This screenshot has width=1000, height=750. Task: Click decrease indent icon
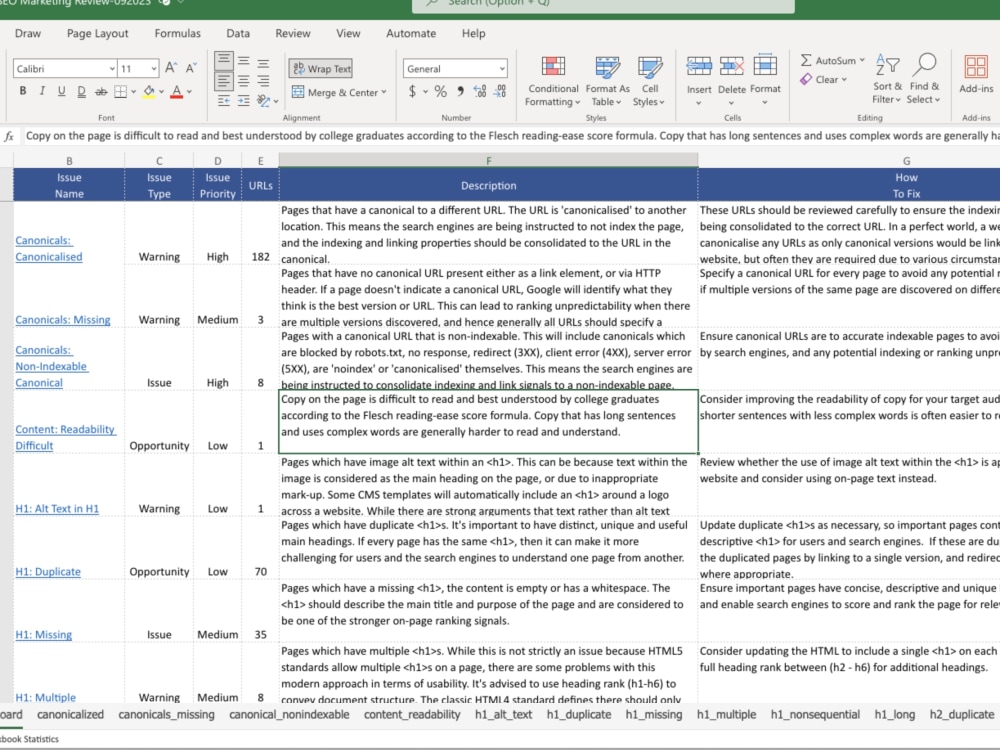224,101
